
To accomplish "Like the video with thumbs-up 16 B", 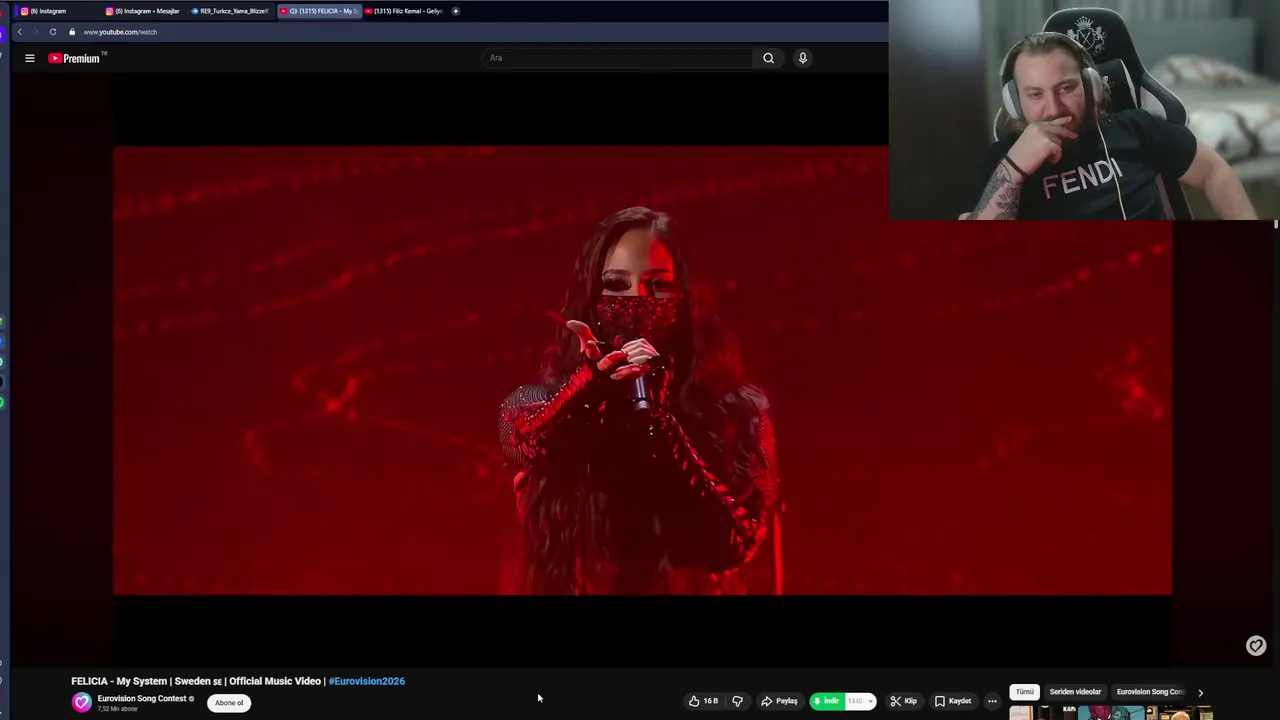I will (x=704, y=701).
